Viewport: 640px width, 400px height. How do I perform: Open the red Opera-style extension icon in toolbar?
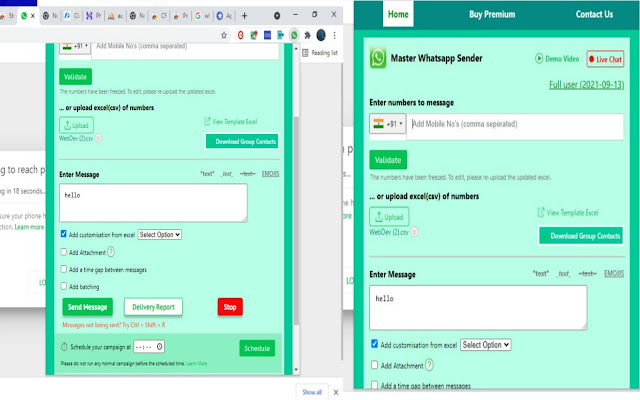coord(240,36)
